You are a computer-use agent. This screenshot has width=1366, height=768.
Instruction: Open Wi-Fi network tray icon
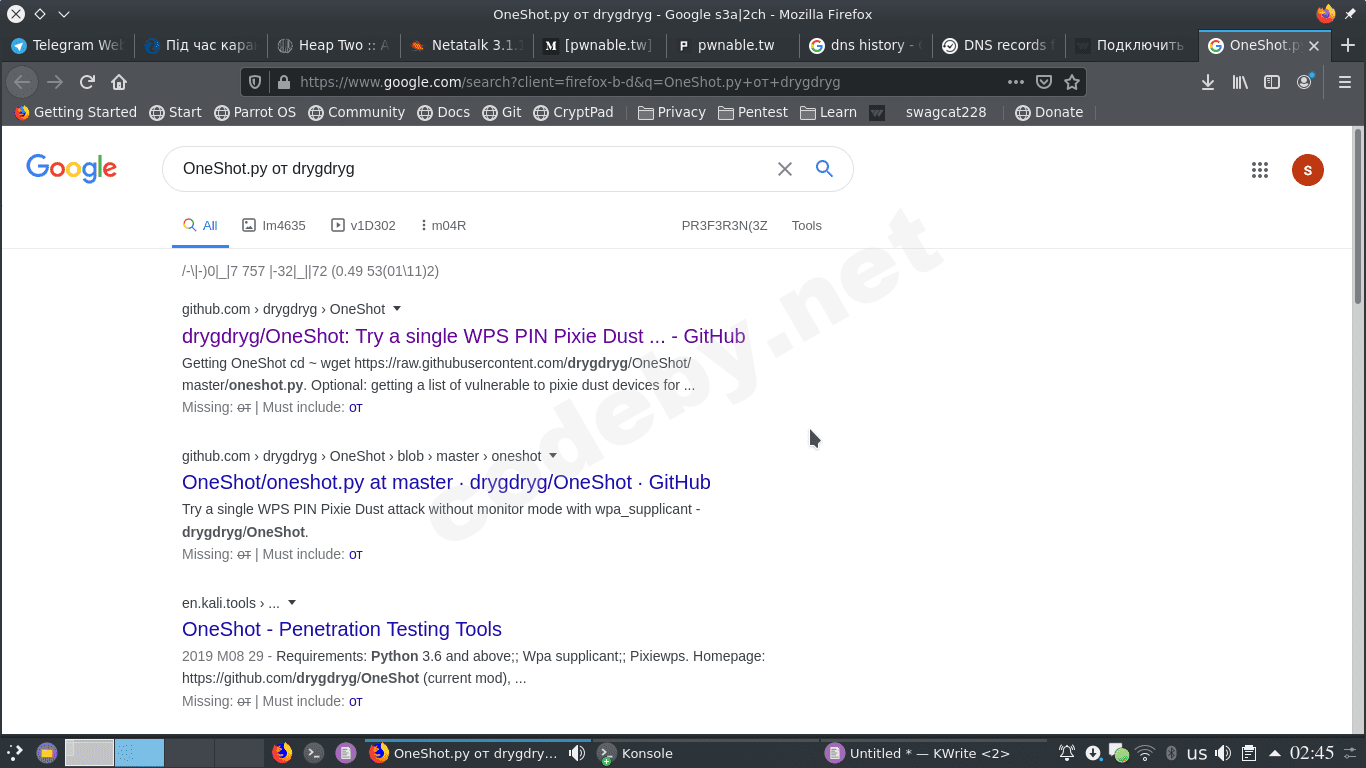[1145, 753]
